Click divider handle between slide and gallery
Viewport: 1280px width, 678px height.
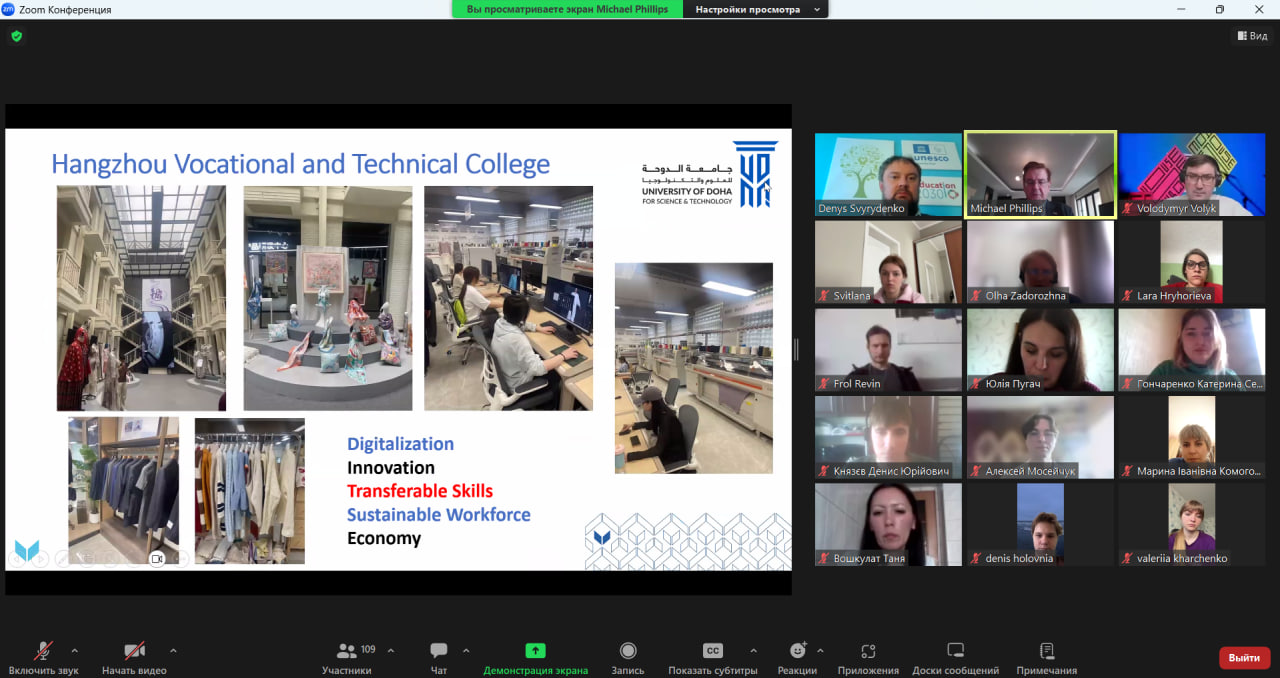(x=796, y=349)
